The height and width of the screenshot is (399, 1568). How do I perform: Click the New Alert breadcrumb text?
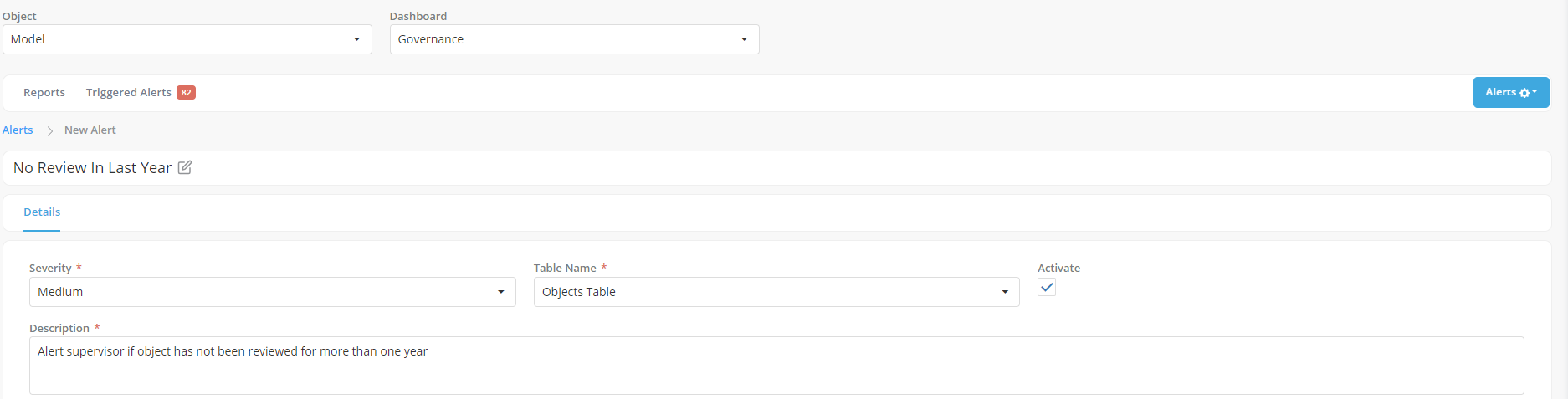click(90, 130)
